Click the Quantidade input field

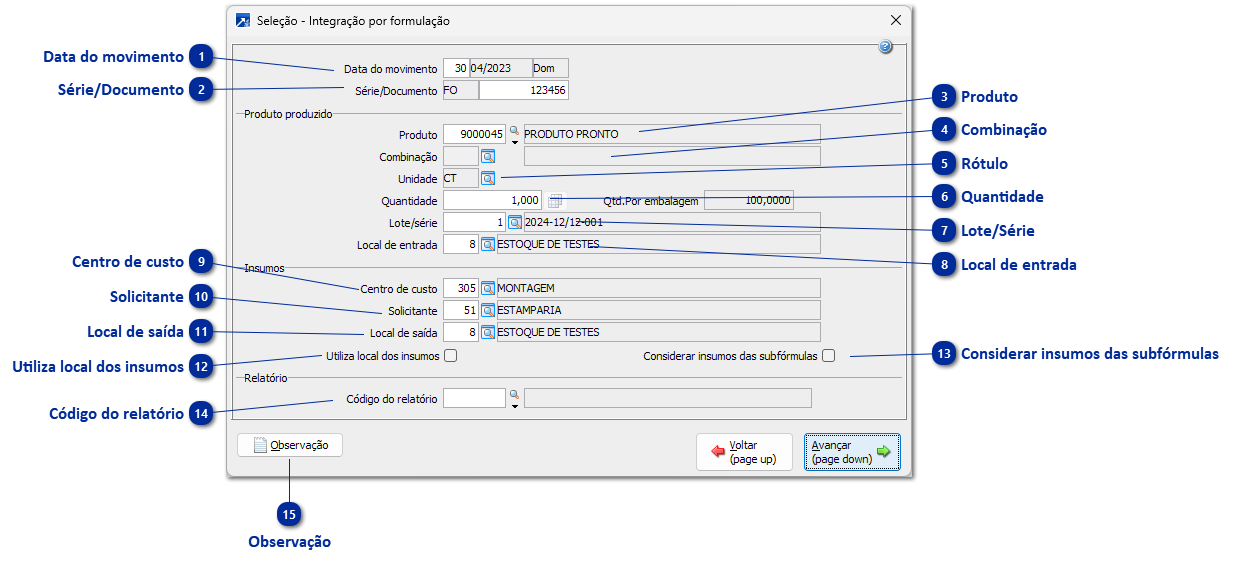point(492,200)
